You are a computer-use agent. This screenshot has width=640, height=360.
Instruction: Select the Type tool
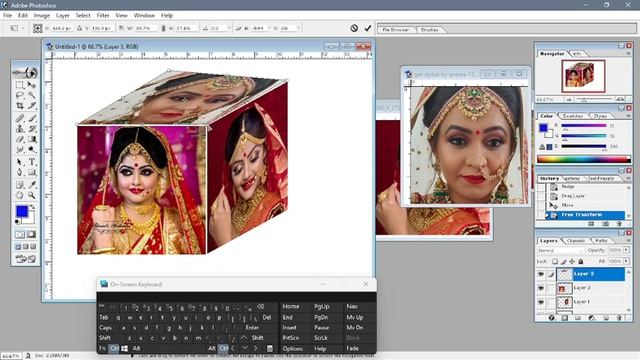(31, 162)
